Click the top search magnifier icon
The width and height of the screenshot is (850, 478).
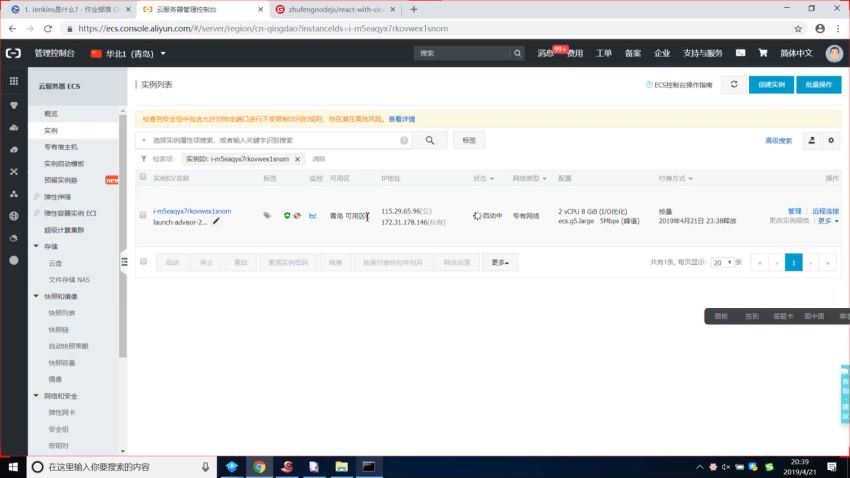tap(517, 53)
